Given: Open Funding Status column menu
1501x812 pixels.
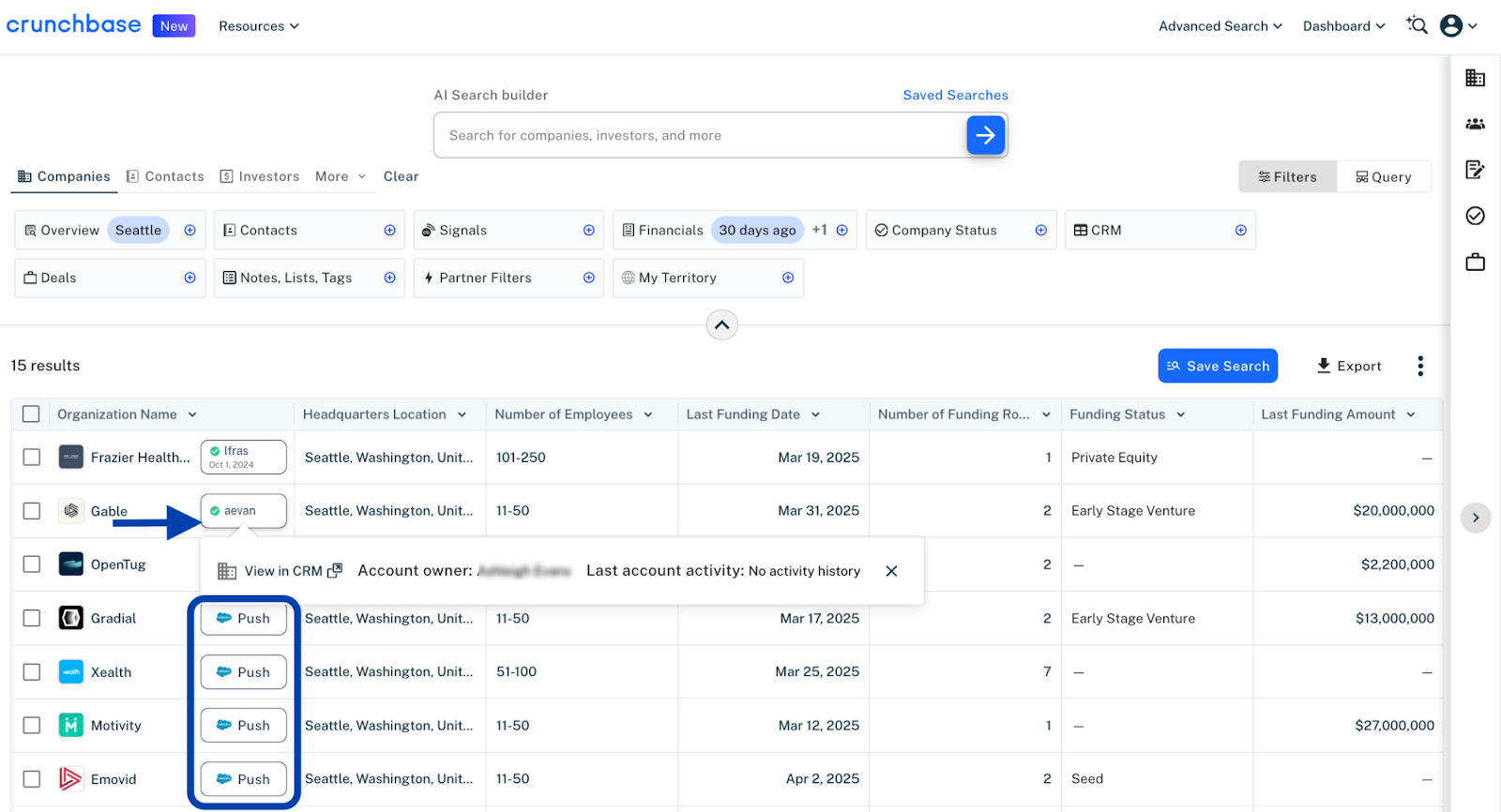Looking at the screenshot, I should (x=1180, y=414).
